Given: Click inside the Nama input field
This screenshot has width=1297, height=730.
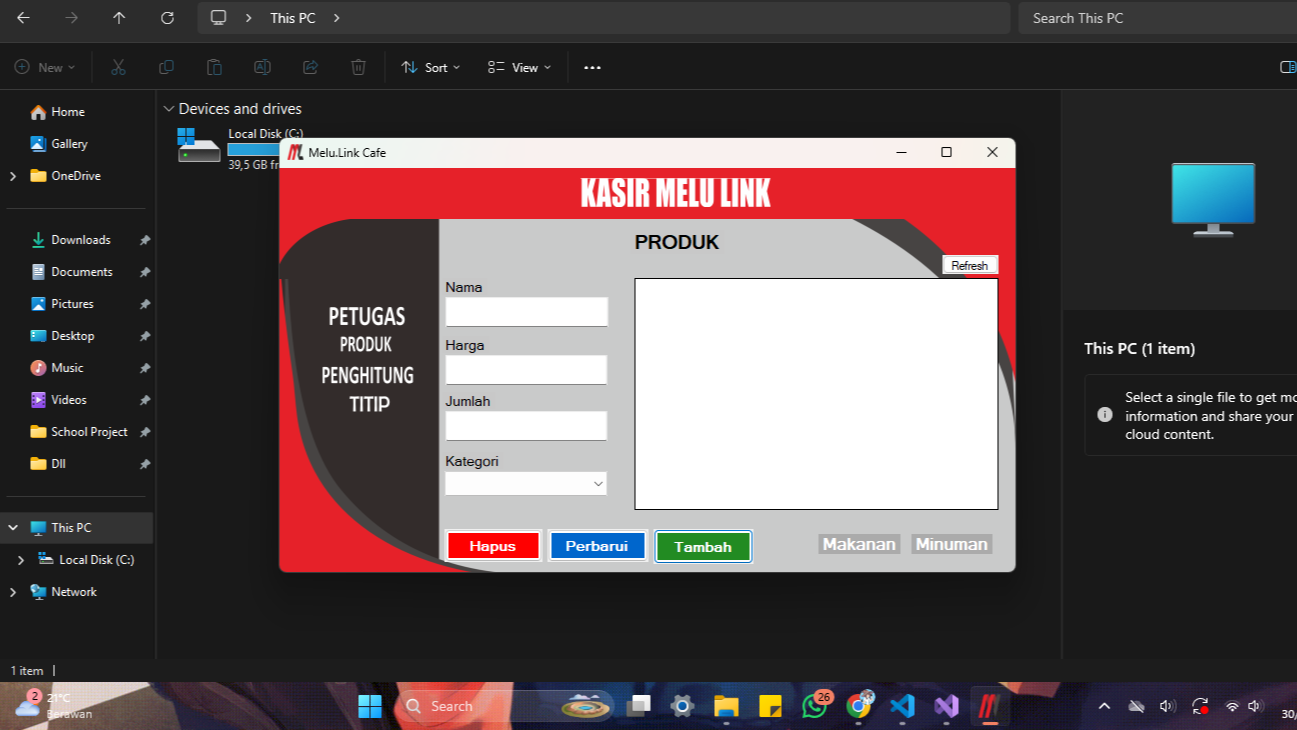Looking at the screenshot, I should [526, 311].
